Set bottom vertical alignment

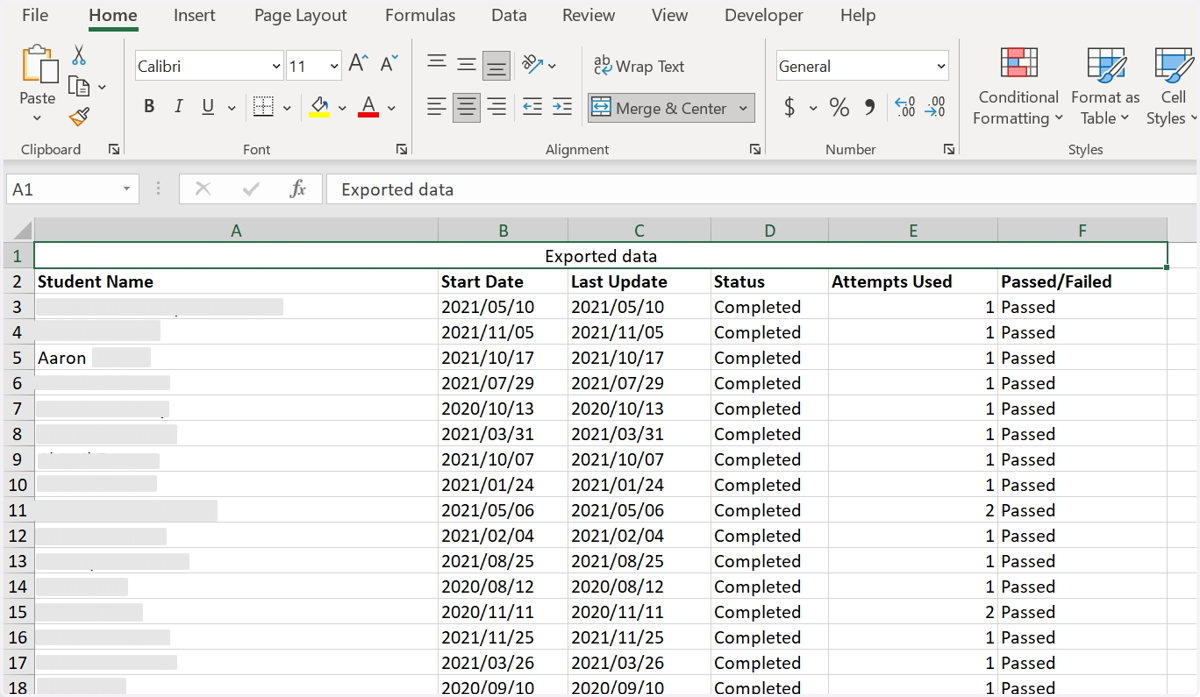point(496,66)
